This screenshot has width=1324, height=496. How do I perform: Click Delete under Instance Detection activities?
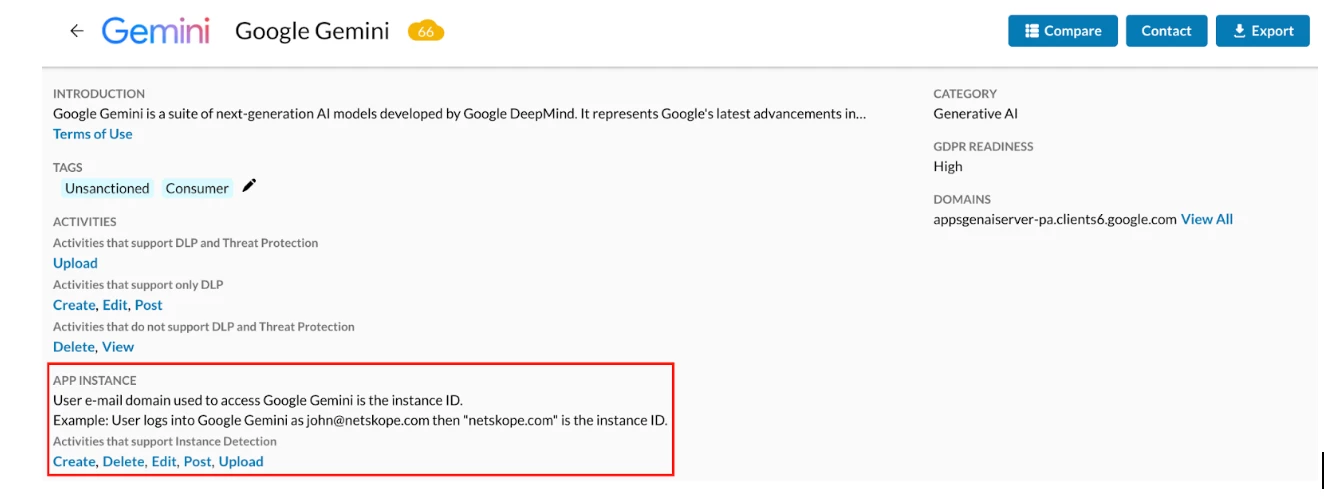click(x=123, y=461)
